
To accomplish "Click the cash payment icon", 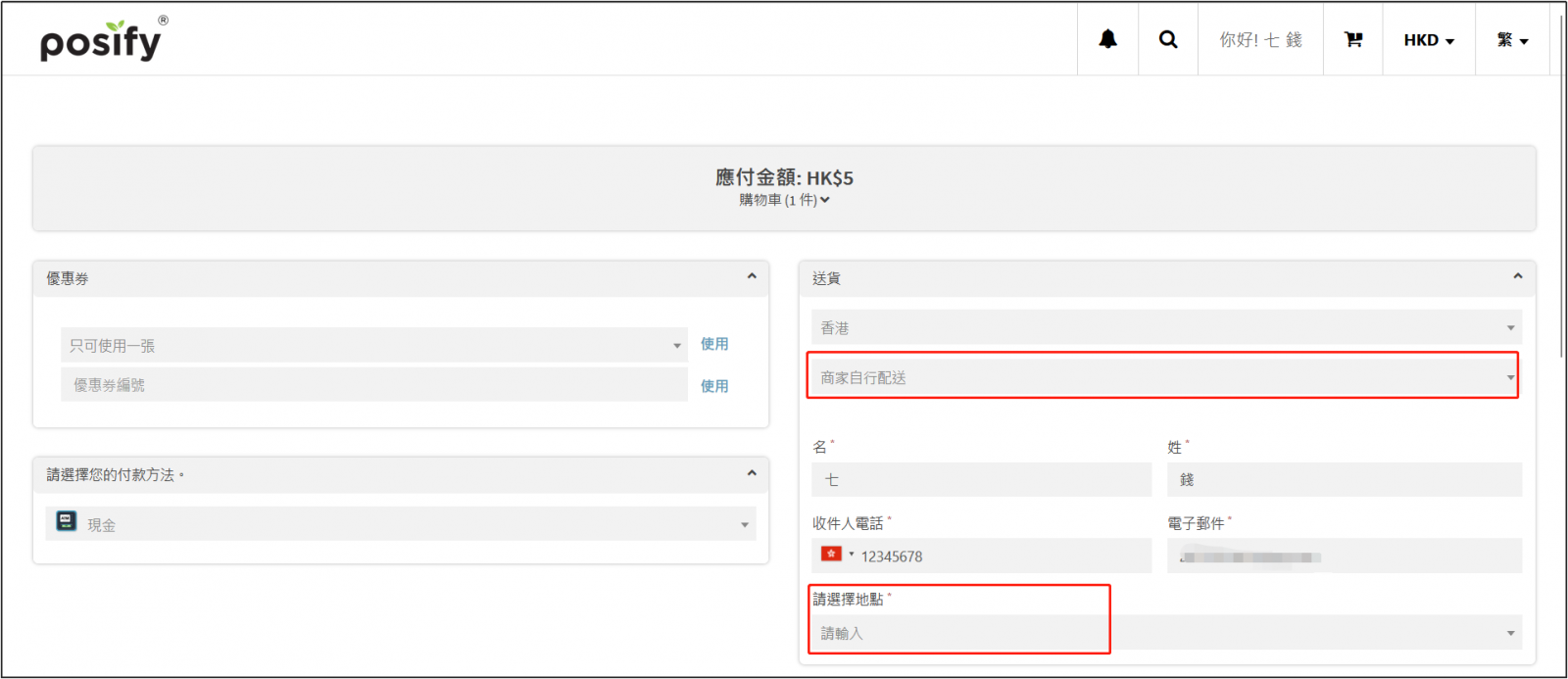I will coord(67,521).
